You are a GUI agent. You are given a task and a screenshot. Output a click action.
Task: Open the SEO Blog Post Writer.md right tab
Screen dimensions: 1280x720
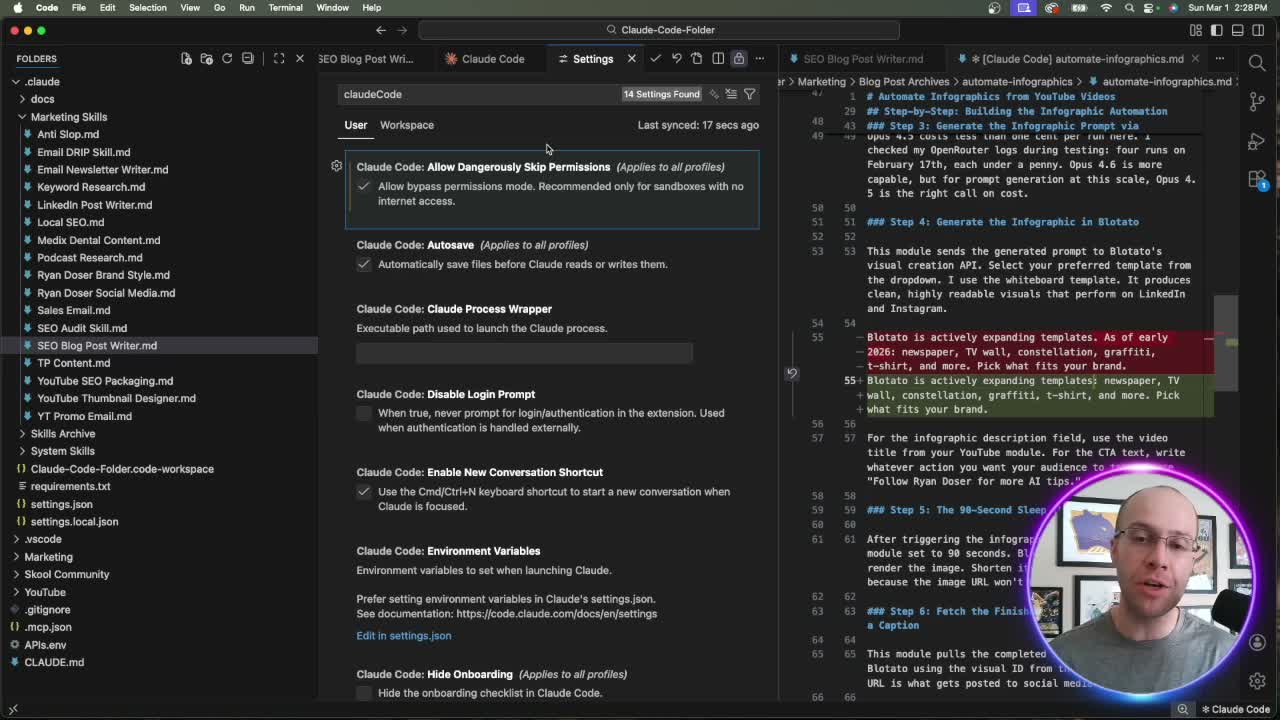click(862, 59)
